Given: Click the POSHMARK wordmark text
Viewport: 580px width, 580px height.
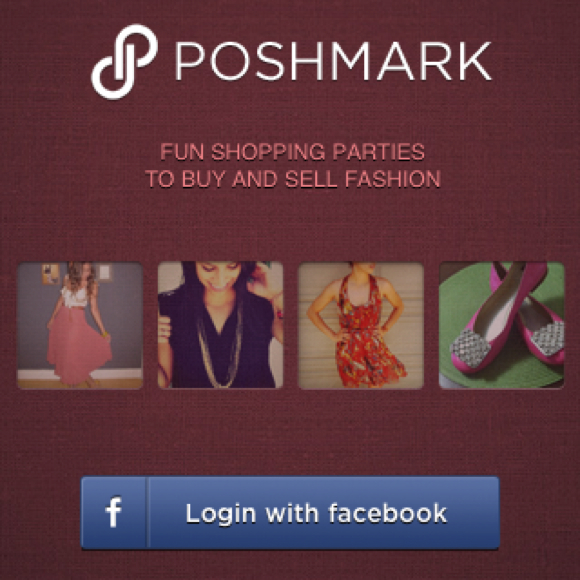Looking at the screenshot, I should [x=333, y=61].
